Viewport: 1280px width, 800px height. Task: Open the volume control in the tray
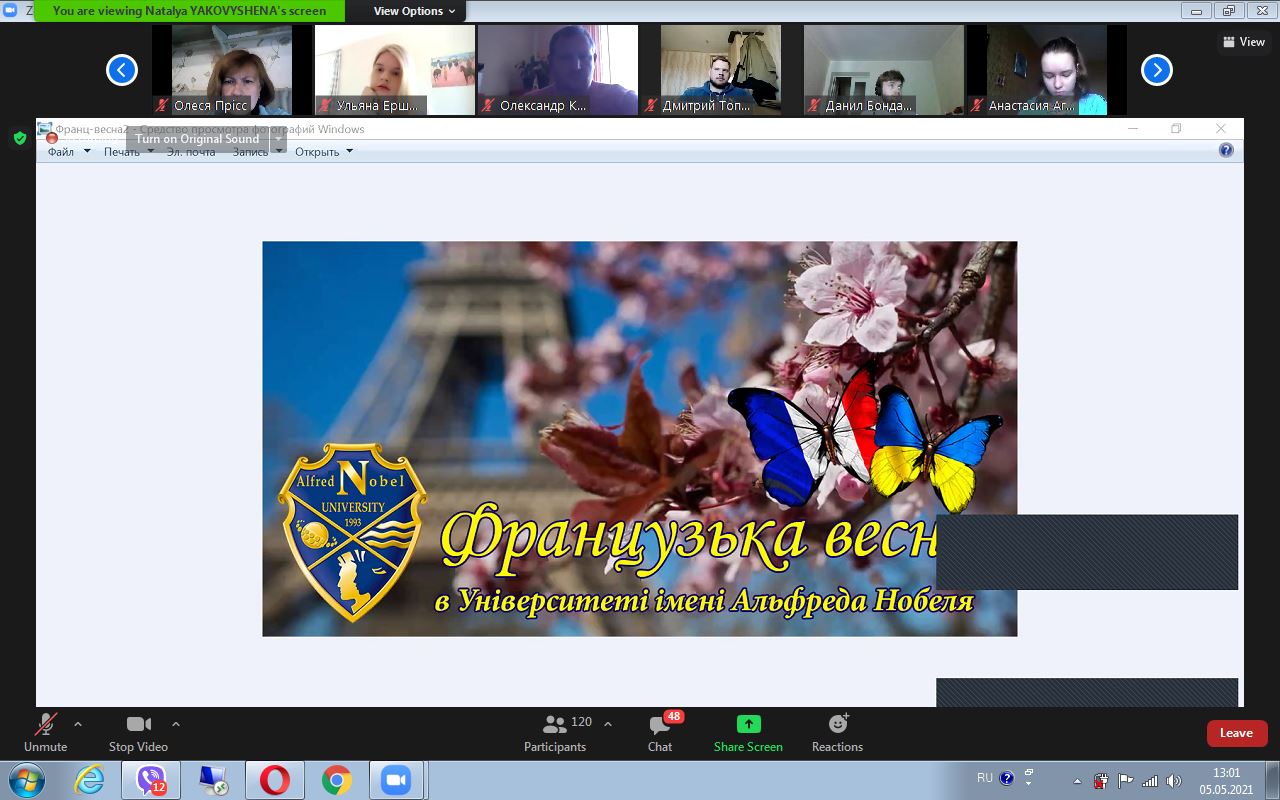pyautogui.click(x=1174, y=780)
